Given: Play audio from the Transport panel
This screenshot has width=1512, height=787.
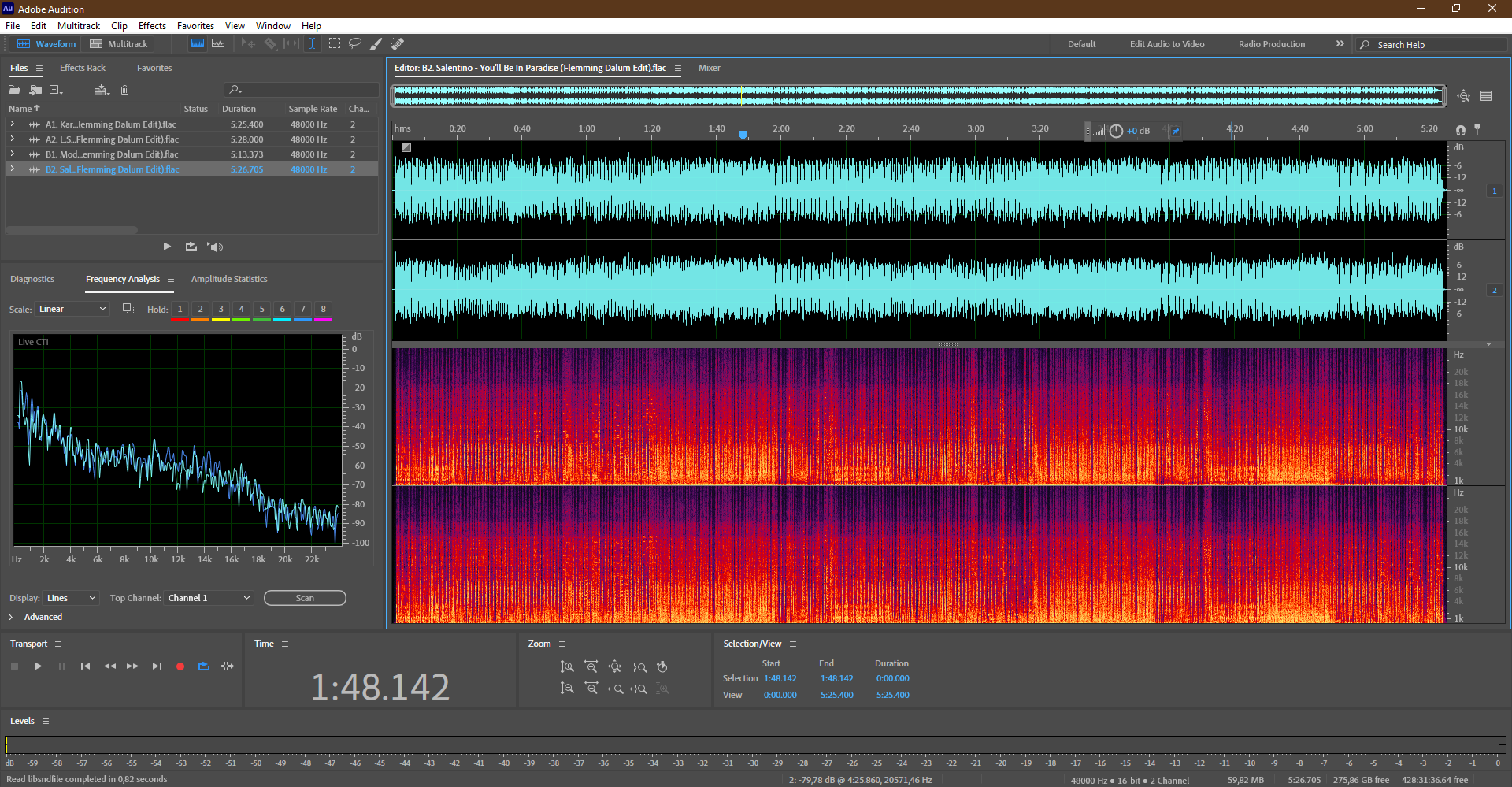Looking at the screenshot, I should pyautogui.click(x=38, y=666).
